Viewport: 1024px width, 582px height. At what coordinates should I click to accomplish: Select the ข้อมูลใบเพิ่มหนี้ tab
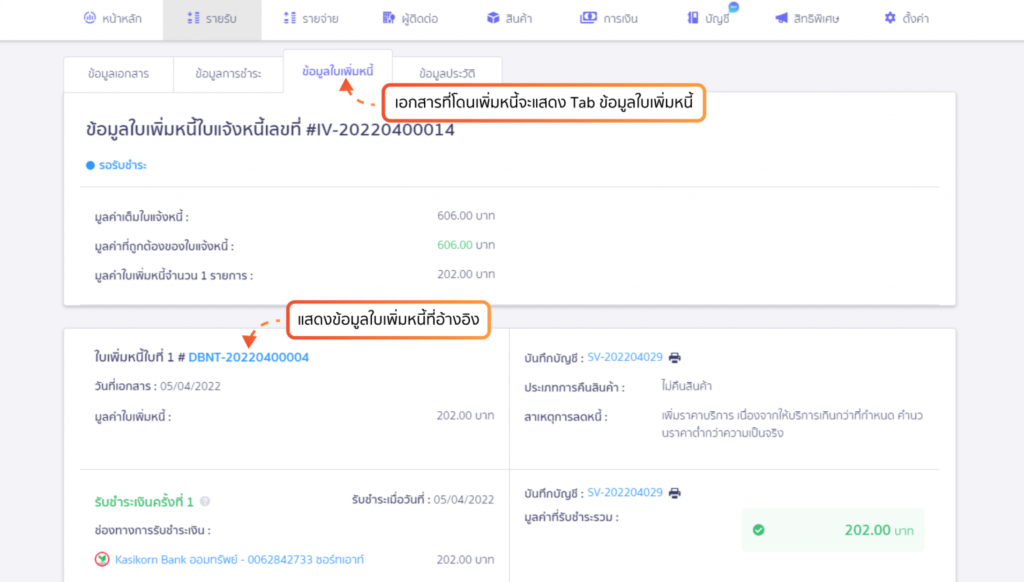(x=338, y=71)
